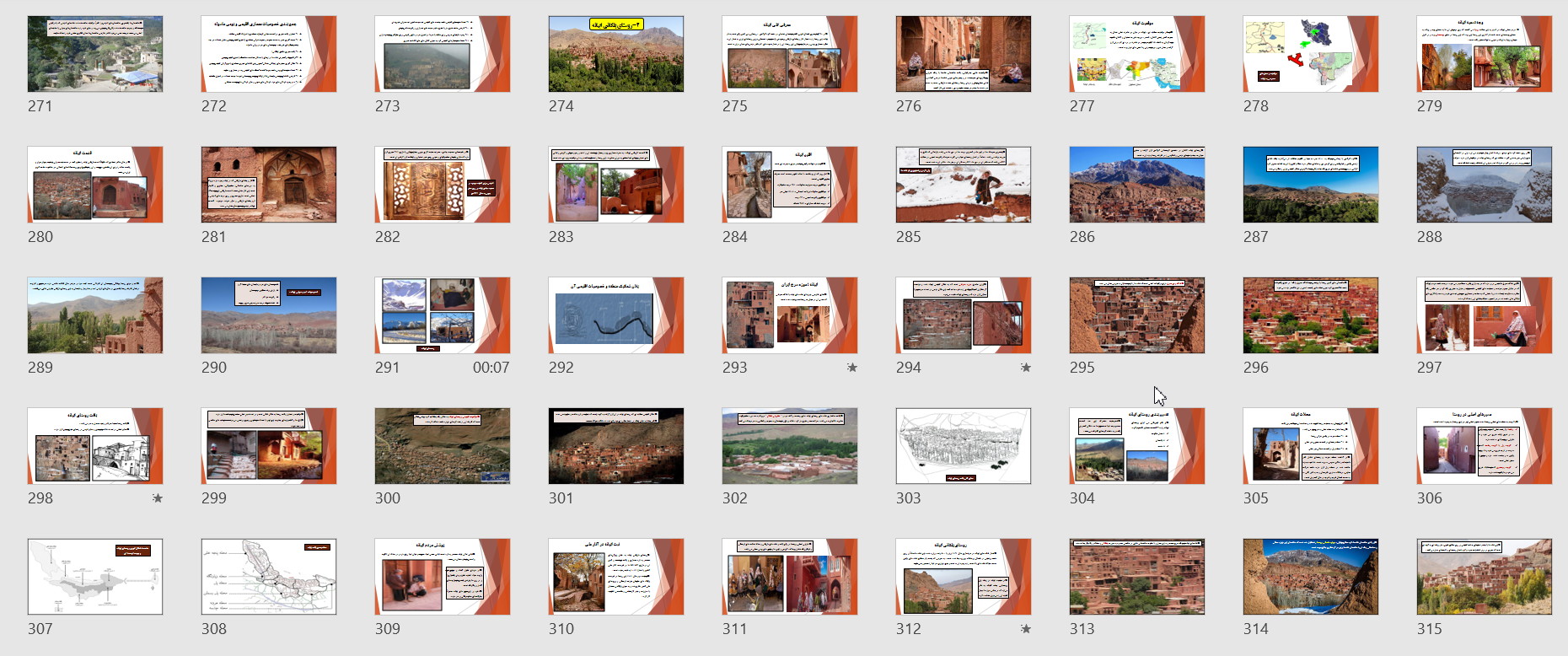Click the animation star under slide 293
The image size is (1568, 656).
[851, 368]
